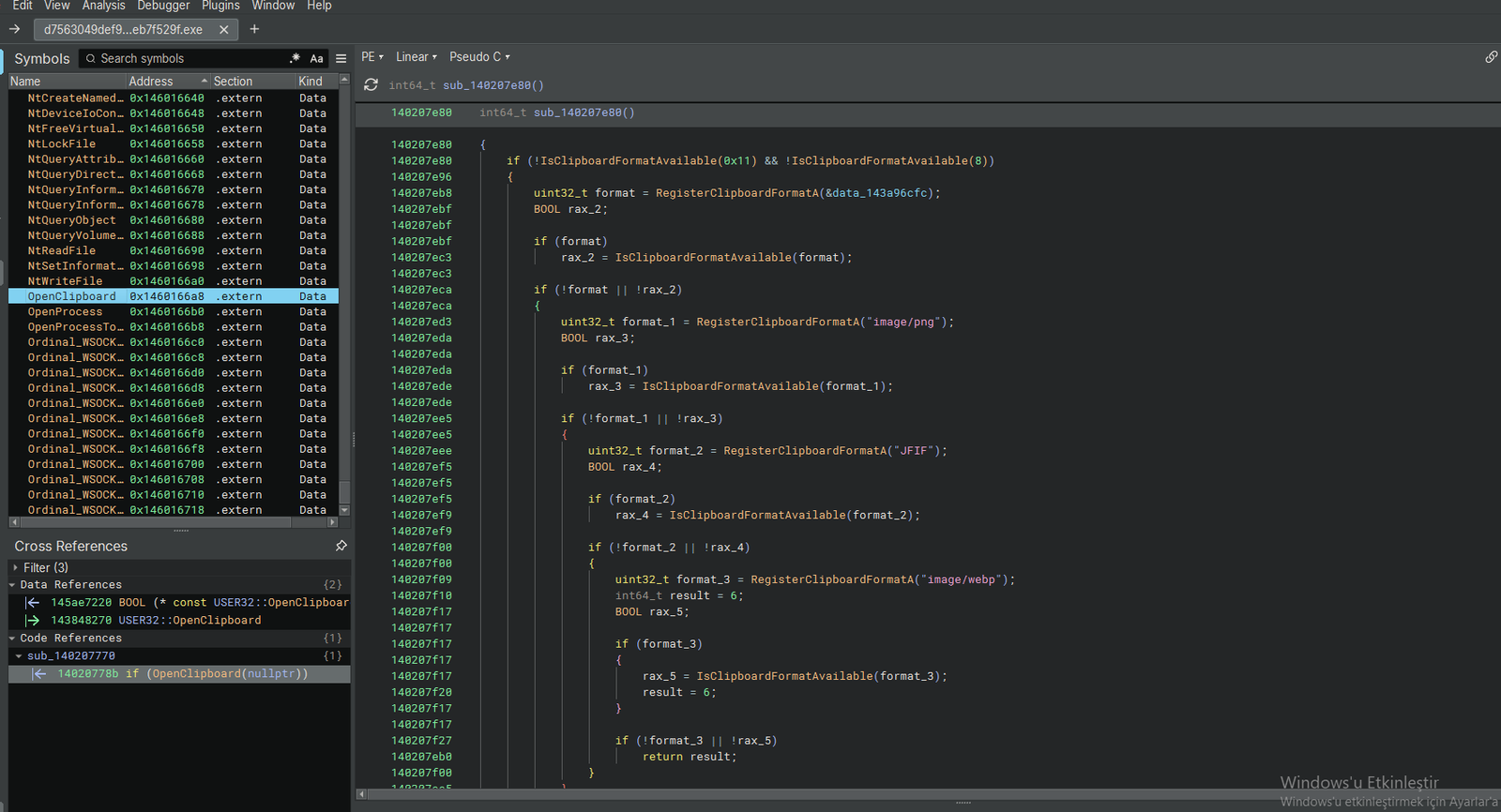This screenshot has height=812, width=1501.
Task: Open the Pseudo C language dropdown
Action: point(479,57)
